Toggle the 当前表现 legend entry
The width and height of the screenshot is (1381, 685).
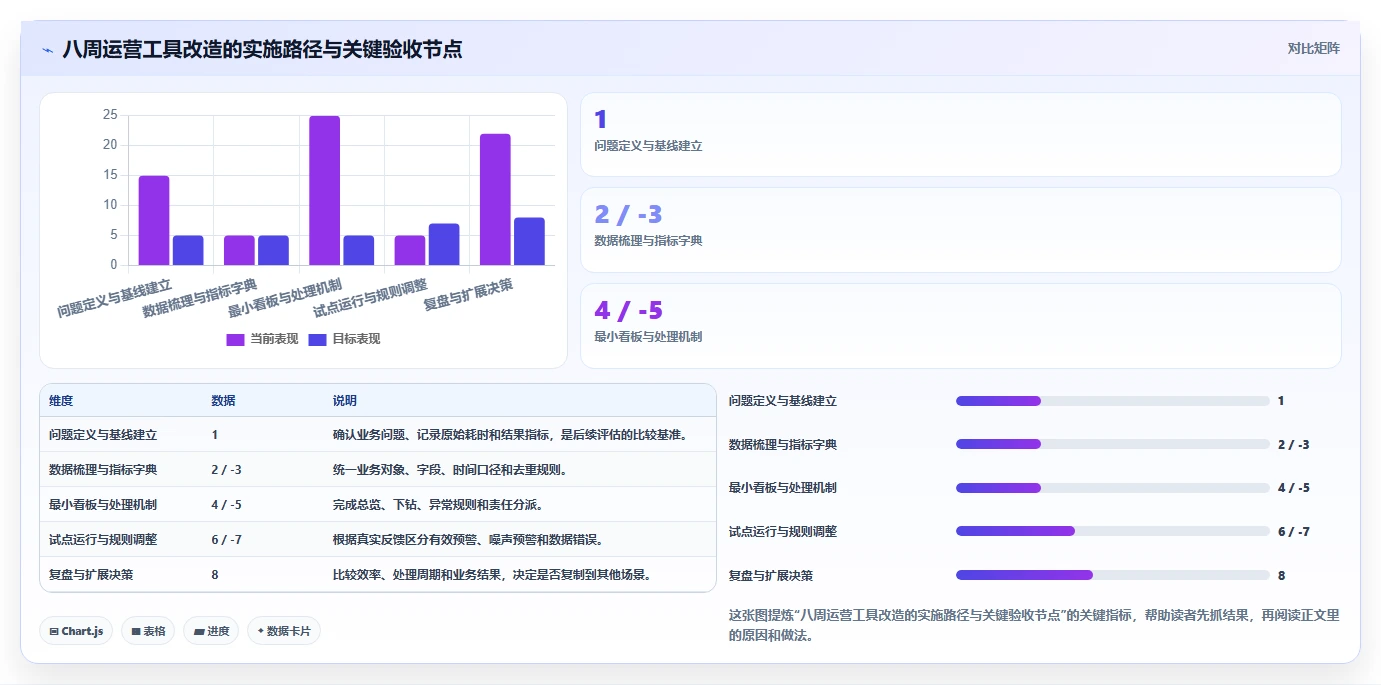click(262, 339)
